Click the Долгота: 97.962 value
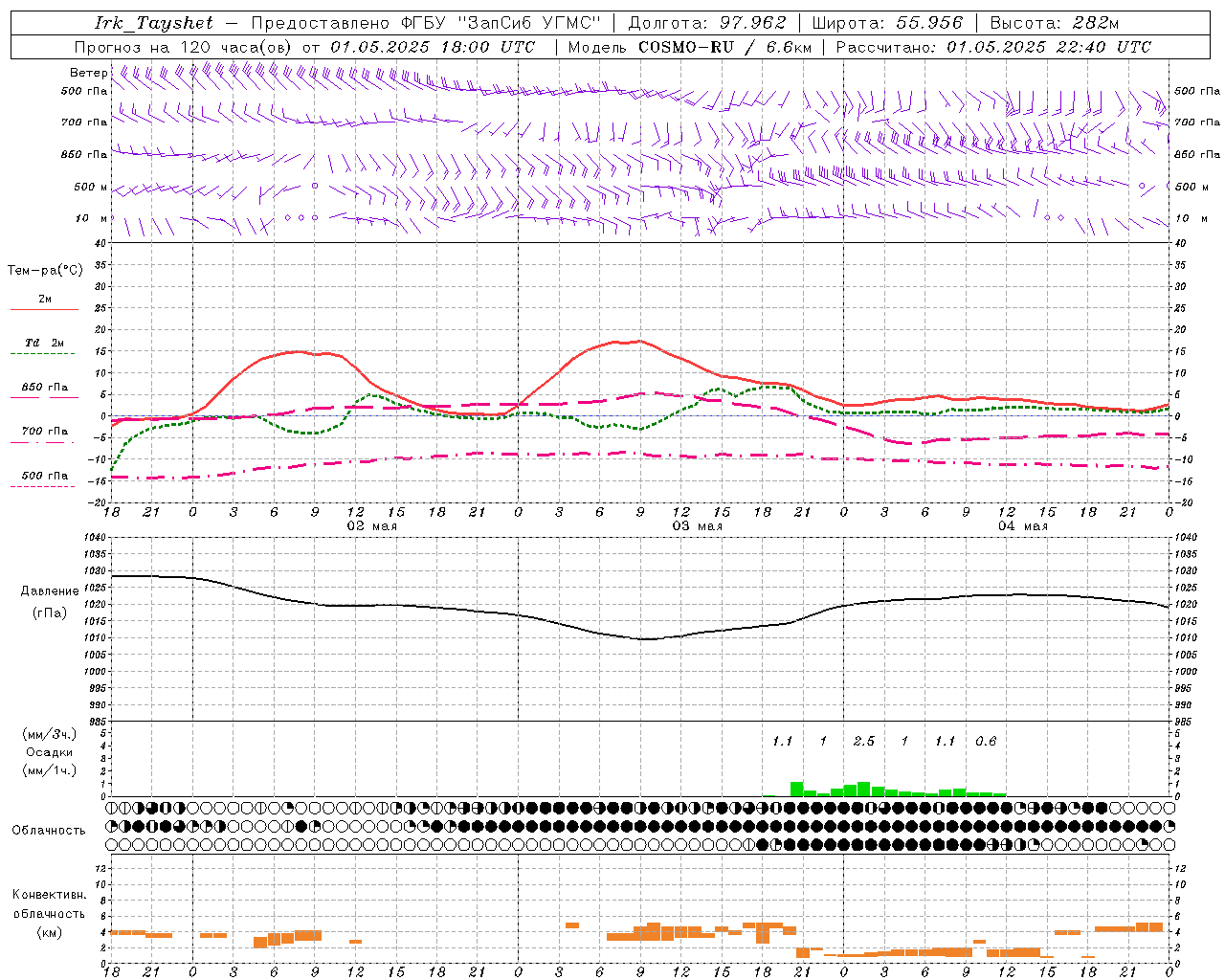This screenshot has width=1225, height=980. pos(706,23)
